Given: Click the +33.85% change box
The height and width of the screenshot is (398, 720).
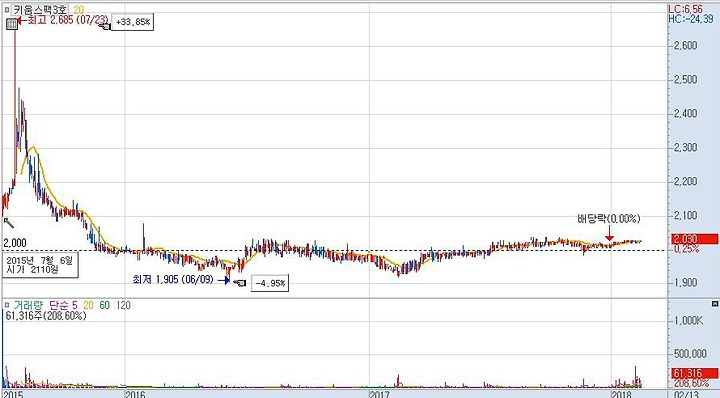Looking at the screenshot, I should coord(133,22).
